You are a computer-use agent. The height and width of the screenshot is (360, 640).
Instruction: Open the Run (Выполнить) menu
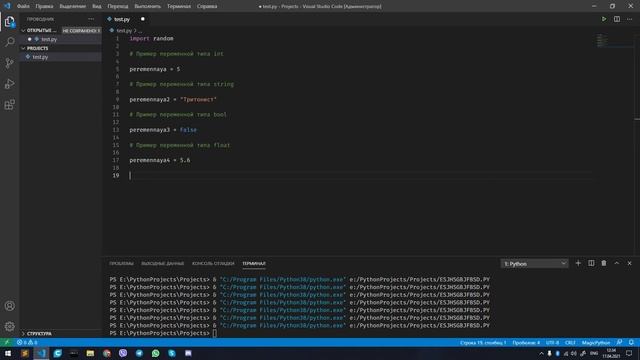tap(148, 6)
